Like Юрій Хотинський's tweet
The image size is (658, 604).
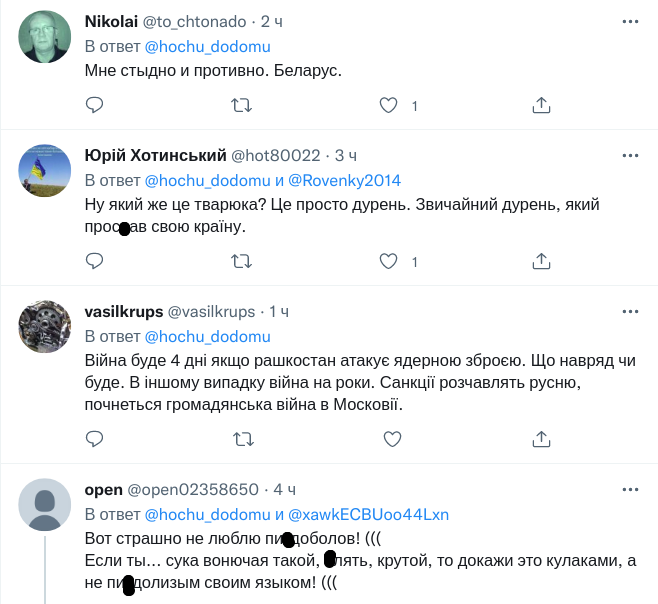(x=390, y=261)
